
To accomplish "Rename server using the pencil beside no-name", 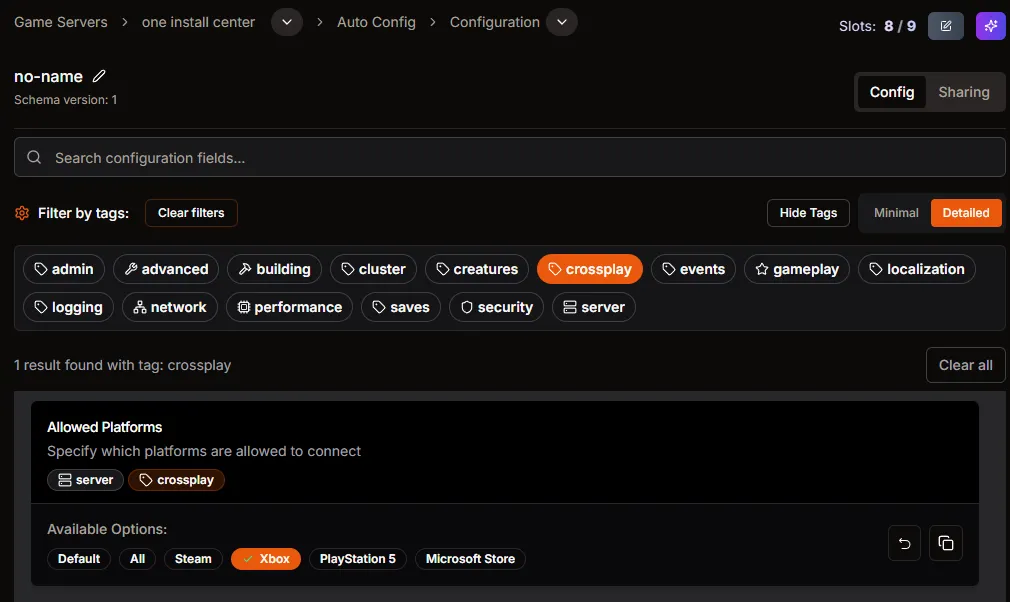I will point(98,75).
